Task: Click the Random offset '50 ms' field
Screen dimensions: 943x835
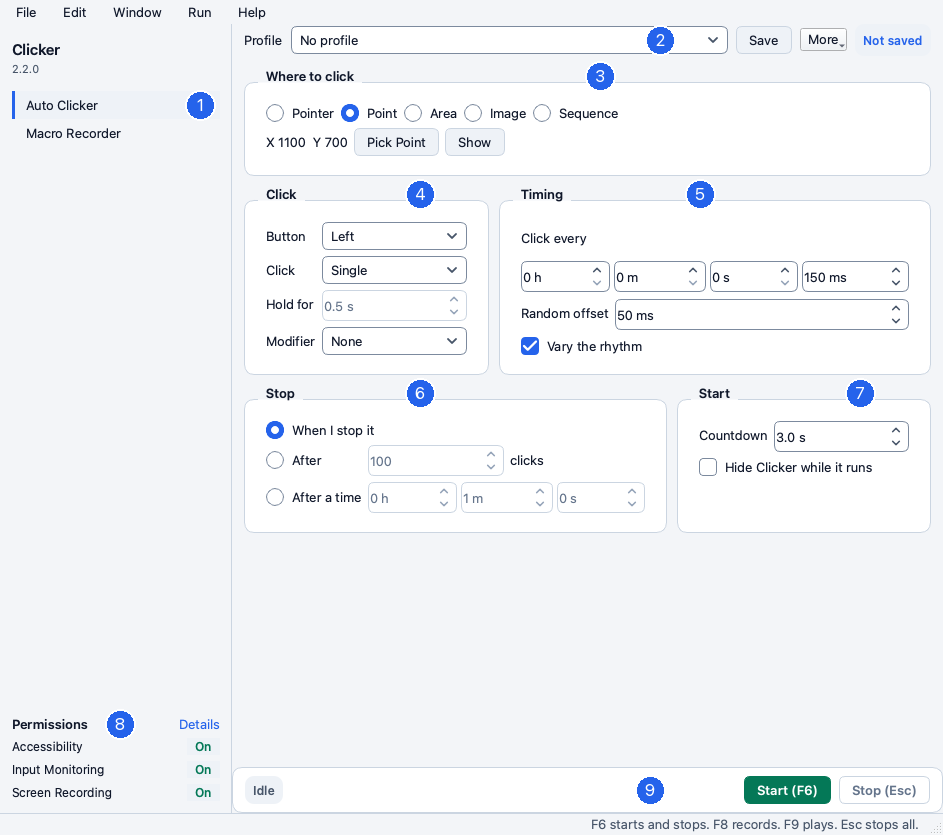Action: (x=761, y=315)
